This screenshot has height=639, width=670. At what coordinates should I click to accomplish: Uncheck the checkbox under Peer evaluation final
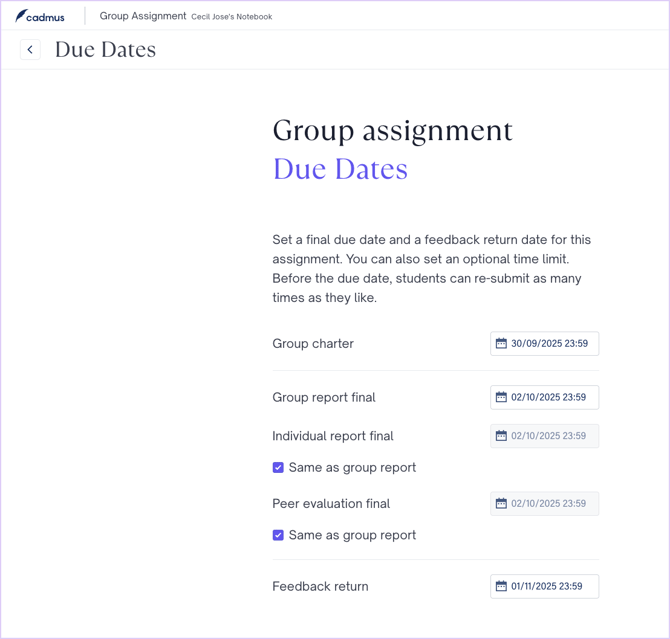click(x=278, y=536)
